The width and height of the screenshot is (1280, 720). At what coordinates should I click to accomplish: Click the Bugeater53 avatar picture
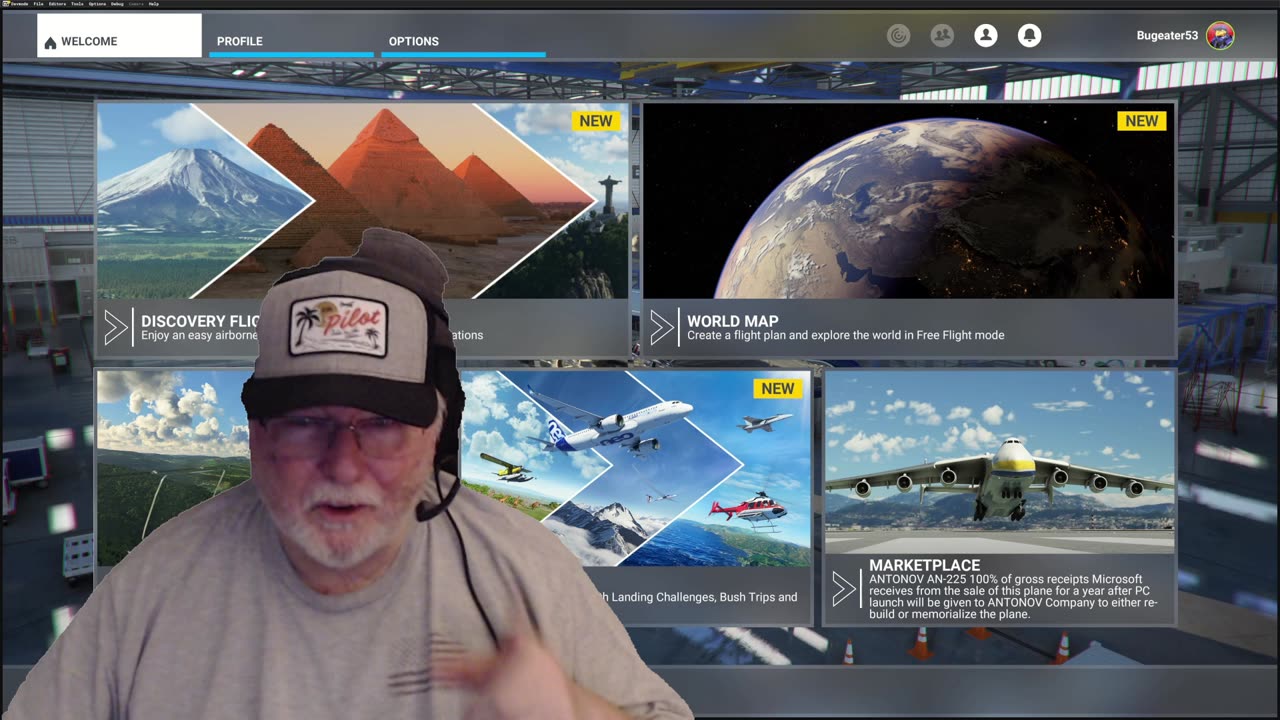pos(1220,36)
